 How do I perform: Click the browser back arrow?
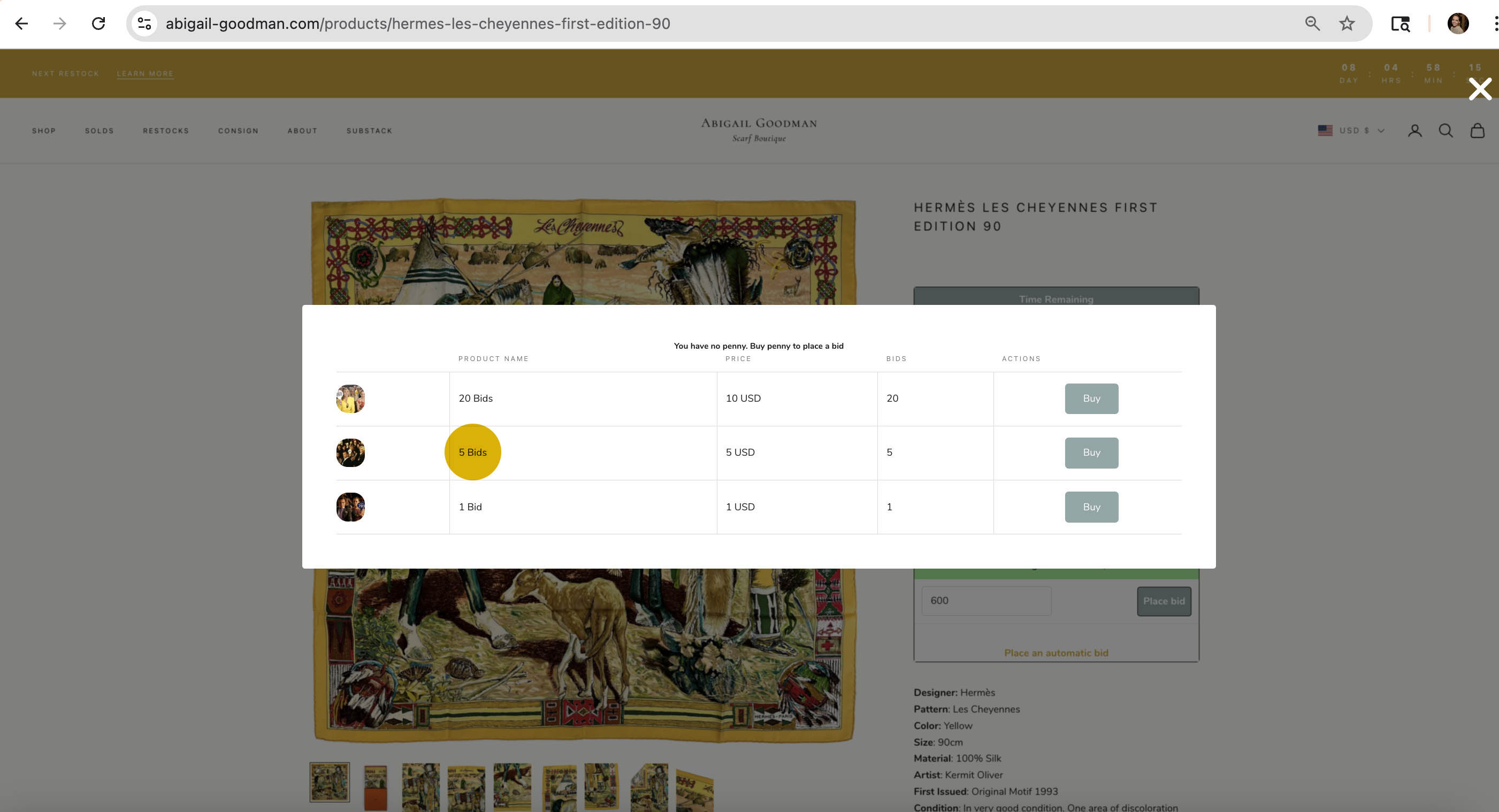(x=21, y=23)
